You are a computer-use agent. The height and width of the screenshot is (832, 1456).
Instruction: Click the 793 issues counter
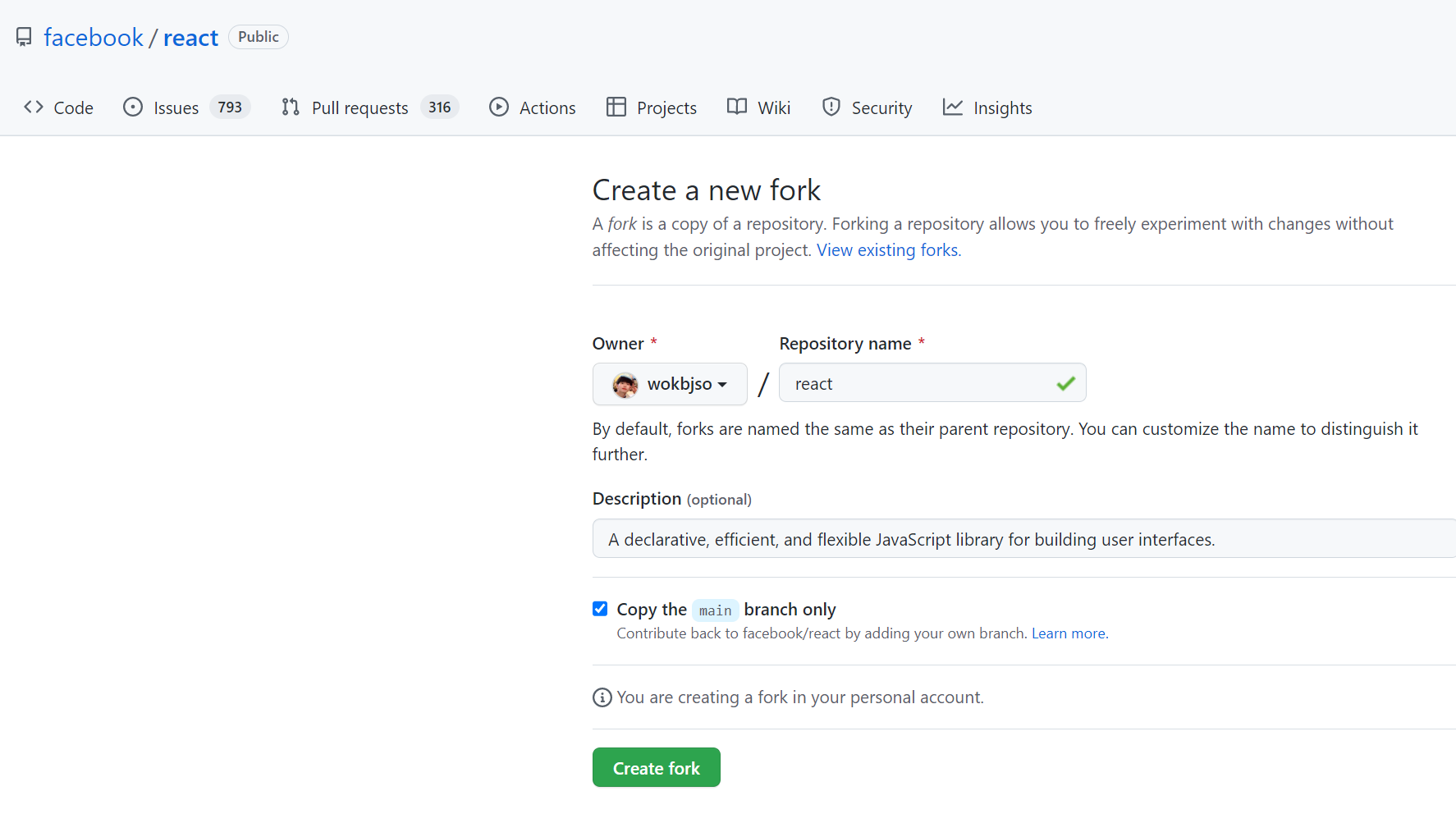(230, 107)
